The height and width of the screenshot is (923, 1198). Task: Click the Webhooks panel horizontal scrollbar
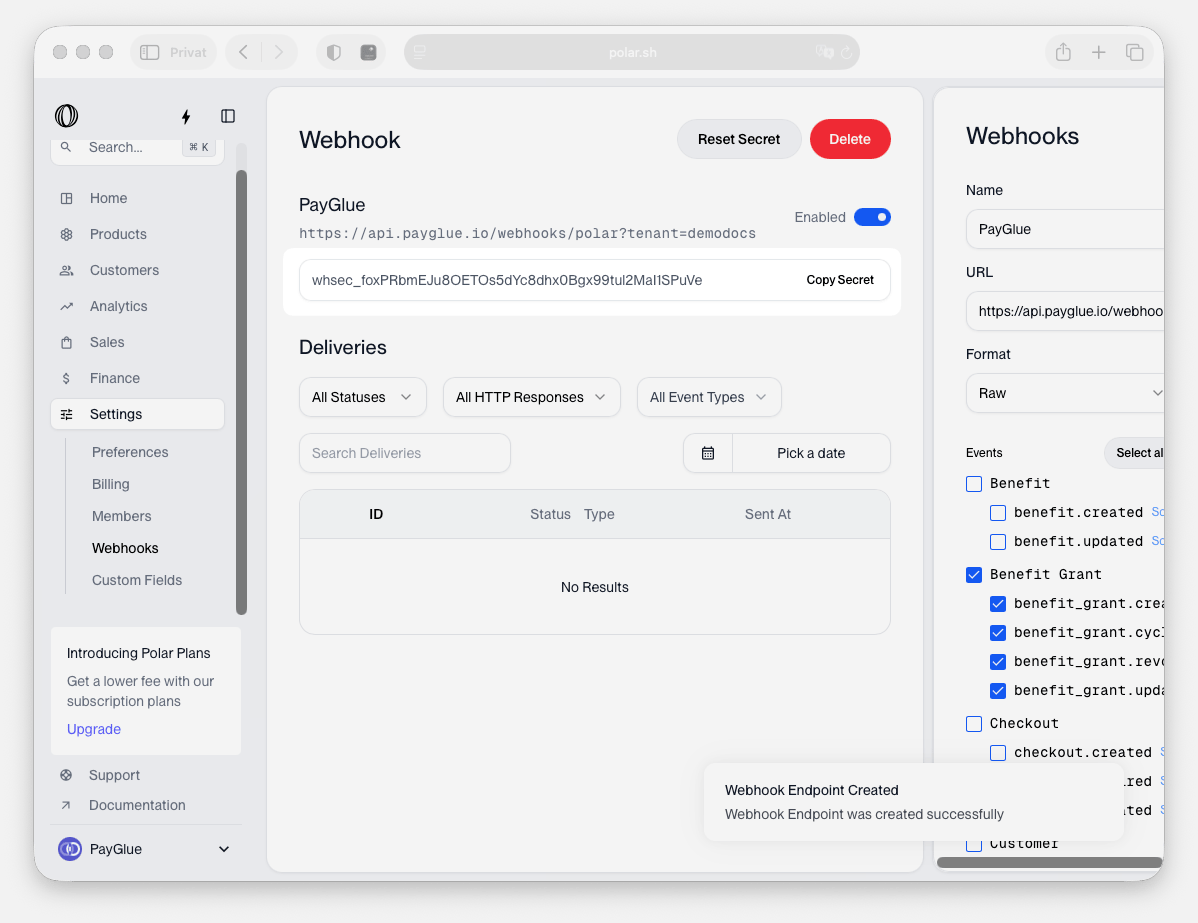[1050, 863]
